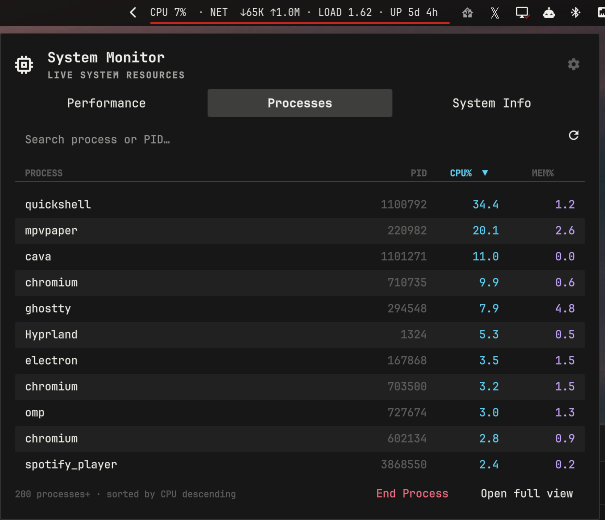The height and width of the screenshot is (520, 605).
Task: Click the processes count status text
Action: coord(125,494)
